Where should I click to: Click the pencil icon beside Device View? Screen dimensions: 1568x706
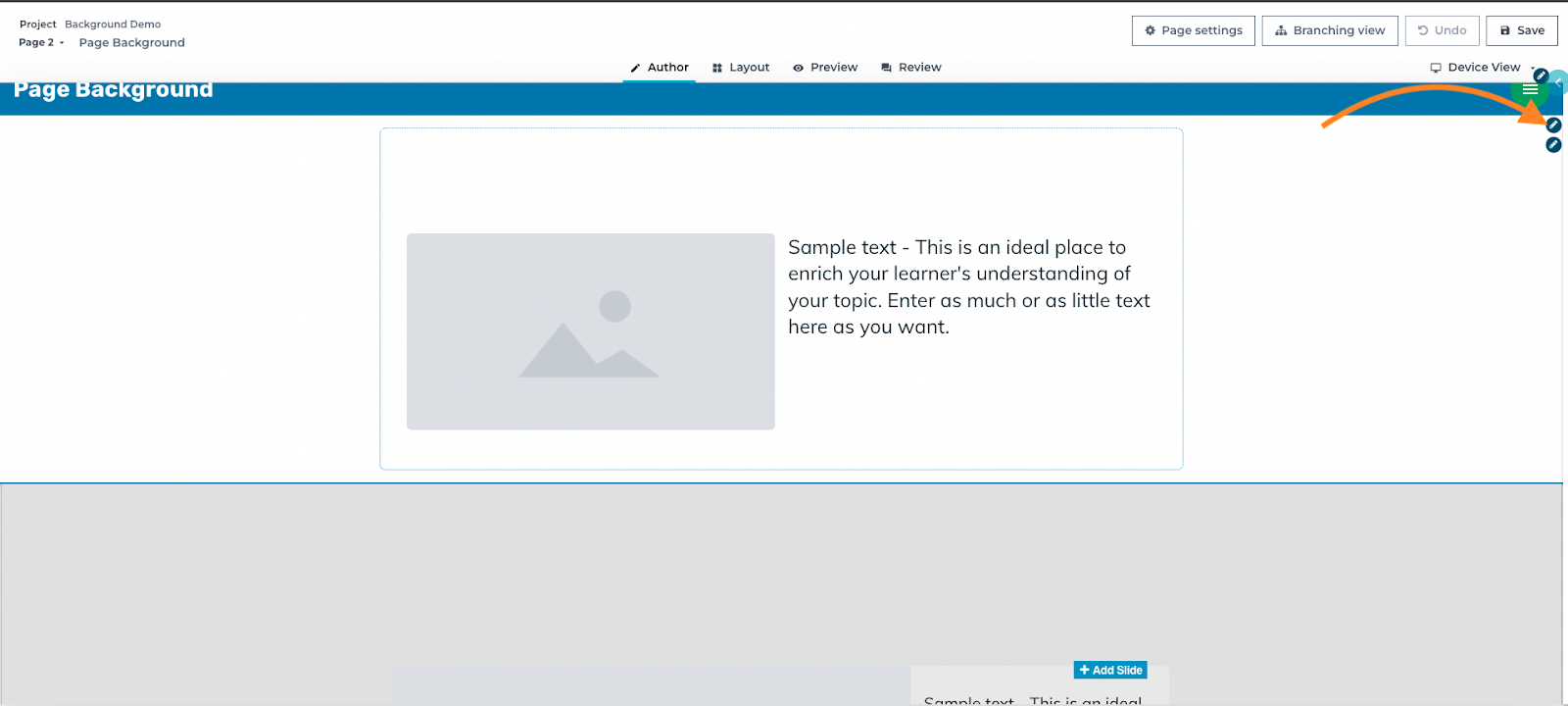1541,76
